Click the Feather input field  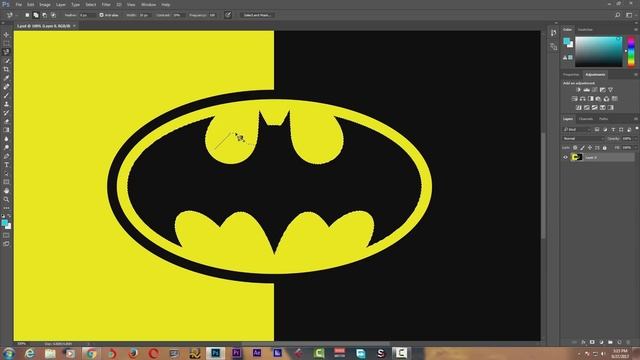(x=87, y=15)
